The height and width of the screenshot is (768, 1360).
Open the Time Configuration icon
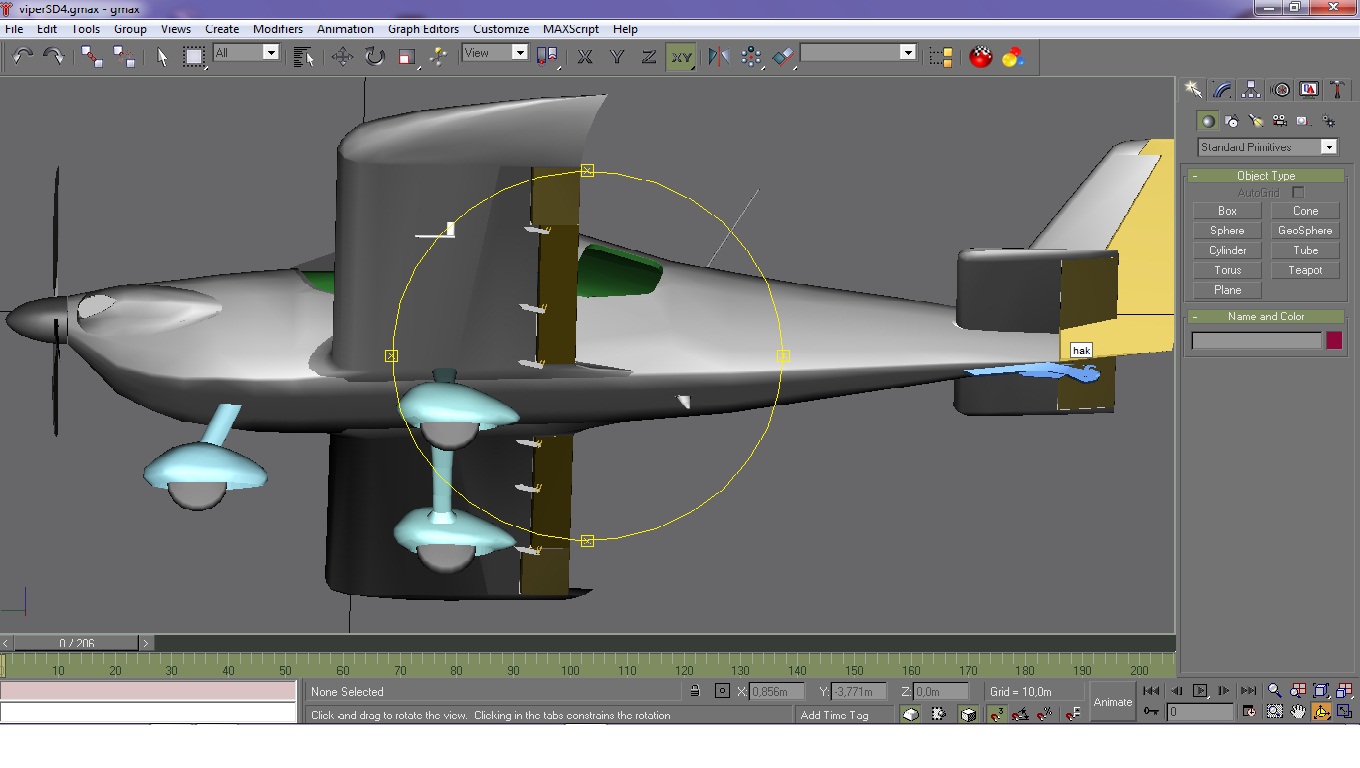click(1249, 712)
